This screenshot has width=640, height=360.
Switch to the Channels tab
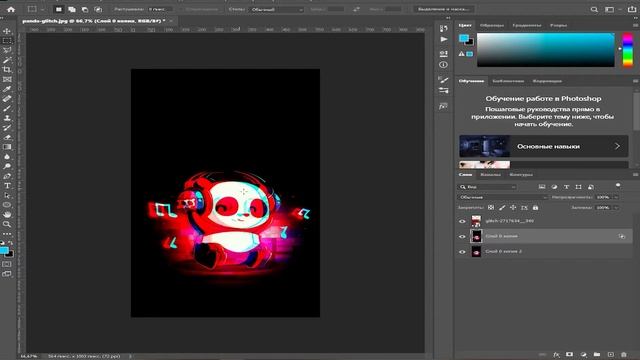point(490,174)
